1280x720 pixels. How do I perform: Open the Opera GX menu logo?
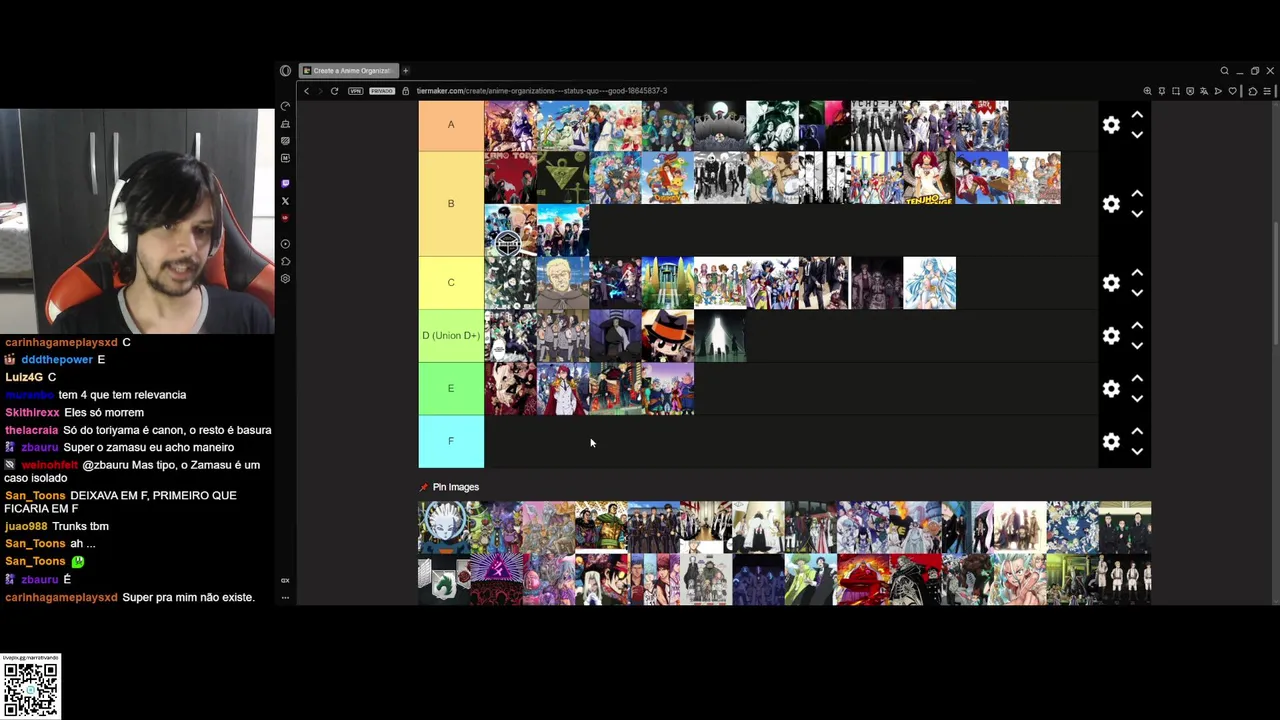[285, 71]
